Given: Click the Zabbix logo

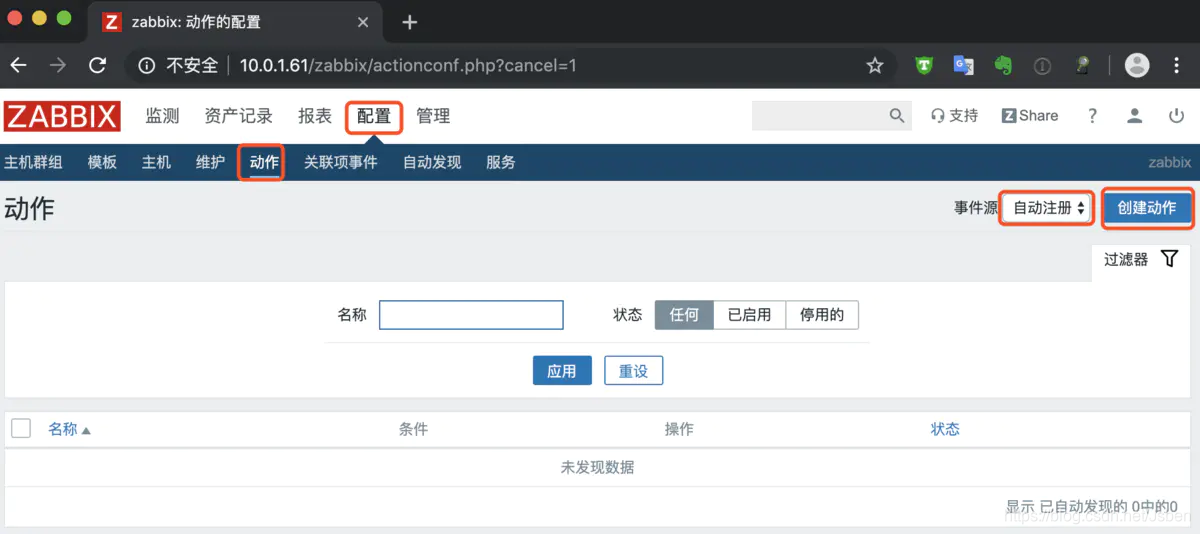Looking at the screenshot, I should (x=62, y=116).
